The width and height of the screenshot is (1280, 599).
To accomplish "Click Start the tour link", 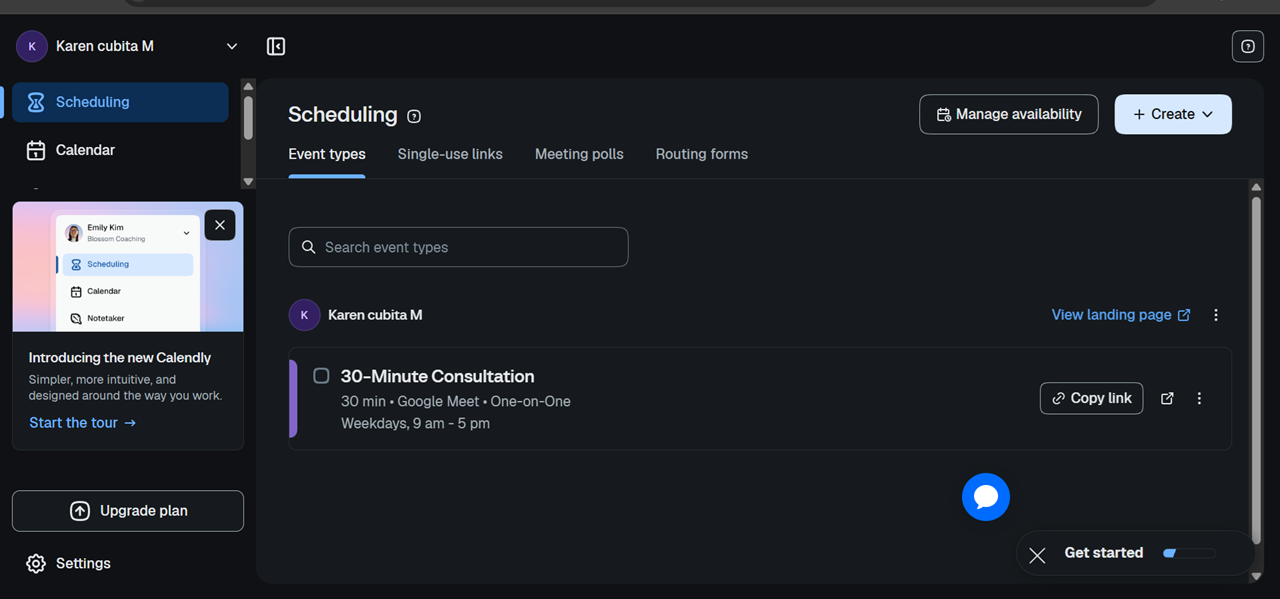I will [82, 423].
